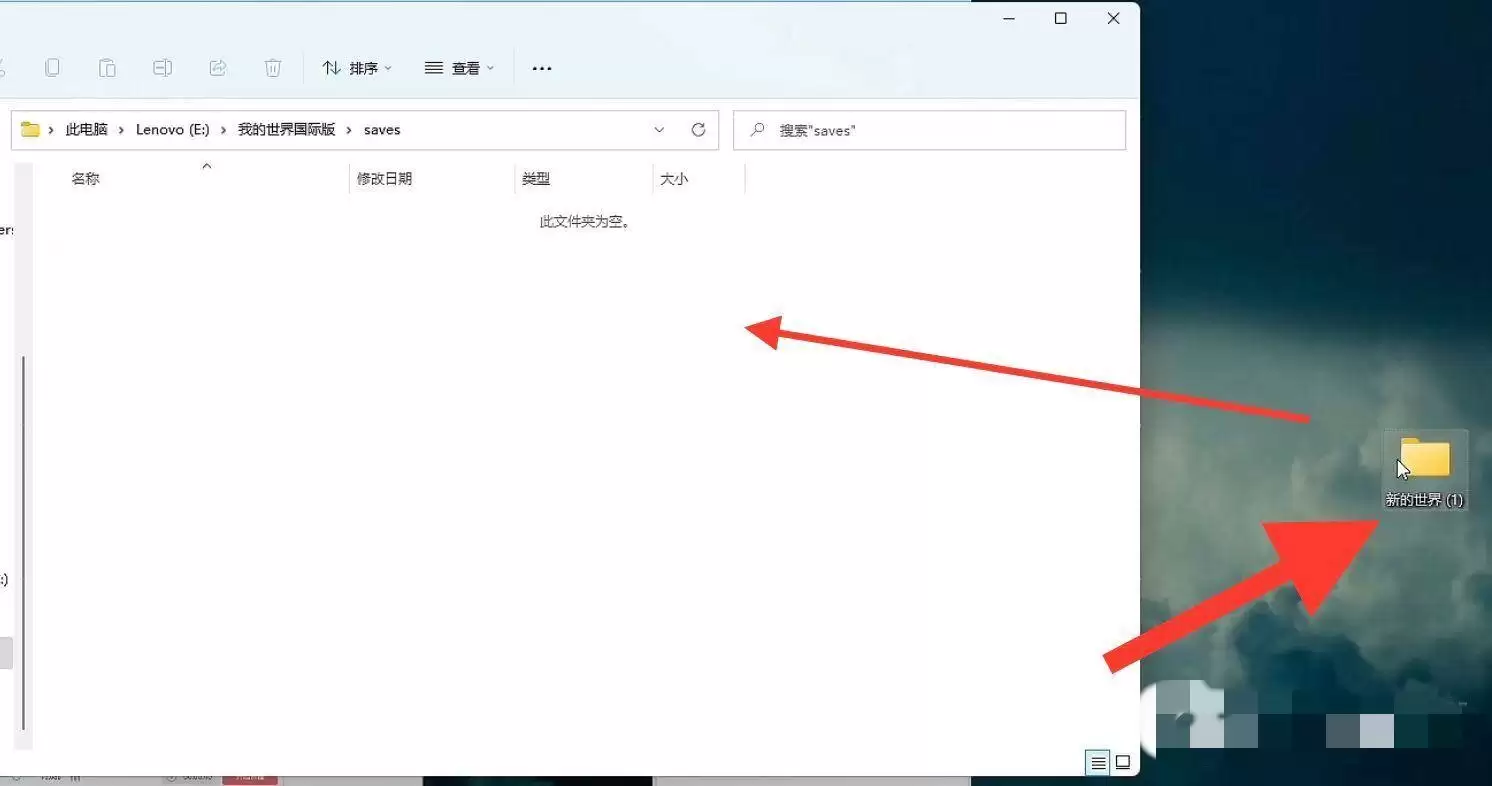
Task: Click the Delete (trash) icon
Action: pos(273,68)
